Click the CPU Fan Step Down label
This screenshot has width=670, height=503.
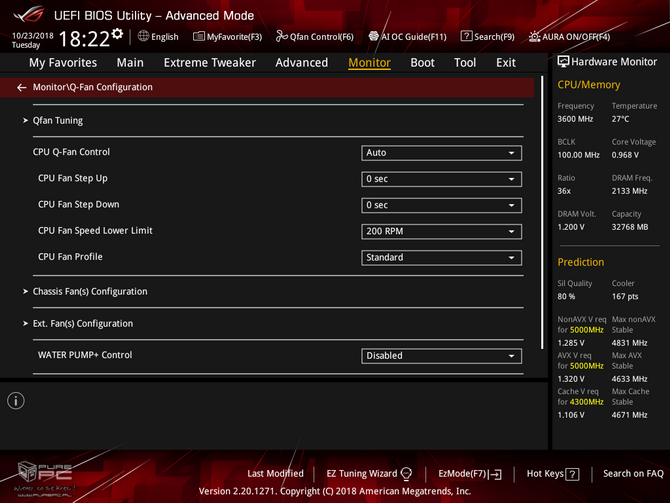tap(79, 204)
